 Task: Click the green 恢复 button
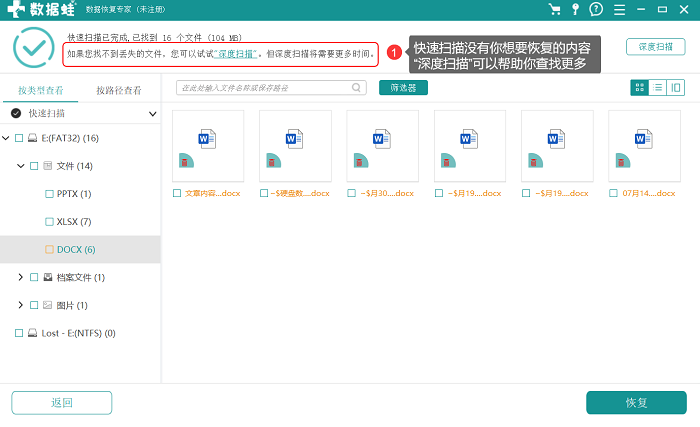click(x=636, y=402)
